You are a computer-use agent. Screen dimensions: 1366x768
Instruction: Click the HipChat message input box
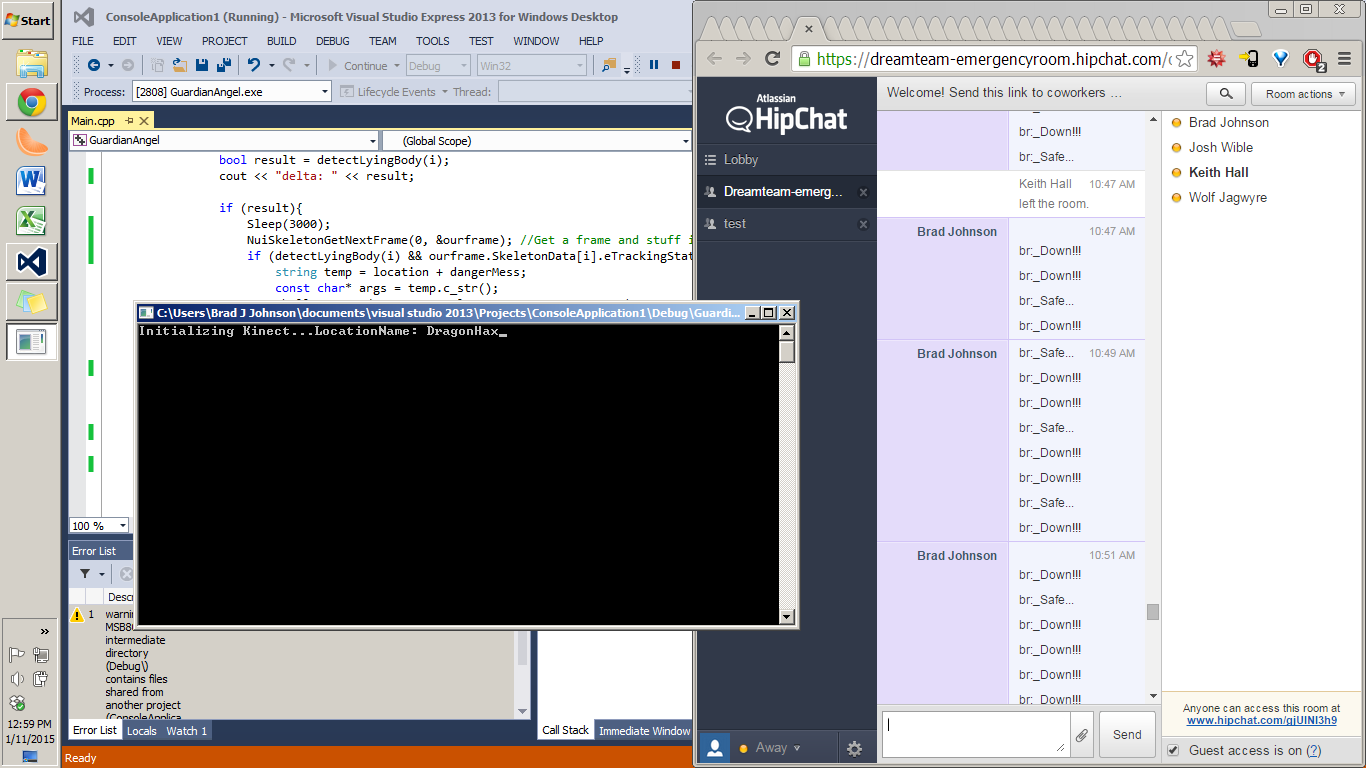pyautogui.click(x=976, y=735)
